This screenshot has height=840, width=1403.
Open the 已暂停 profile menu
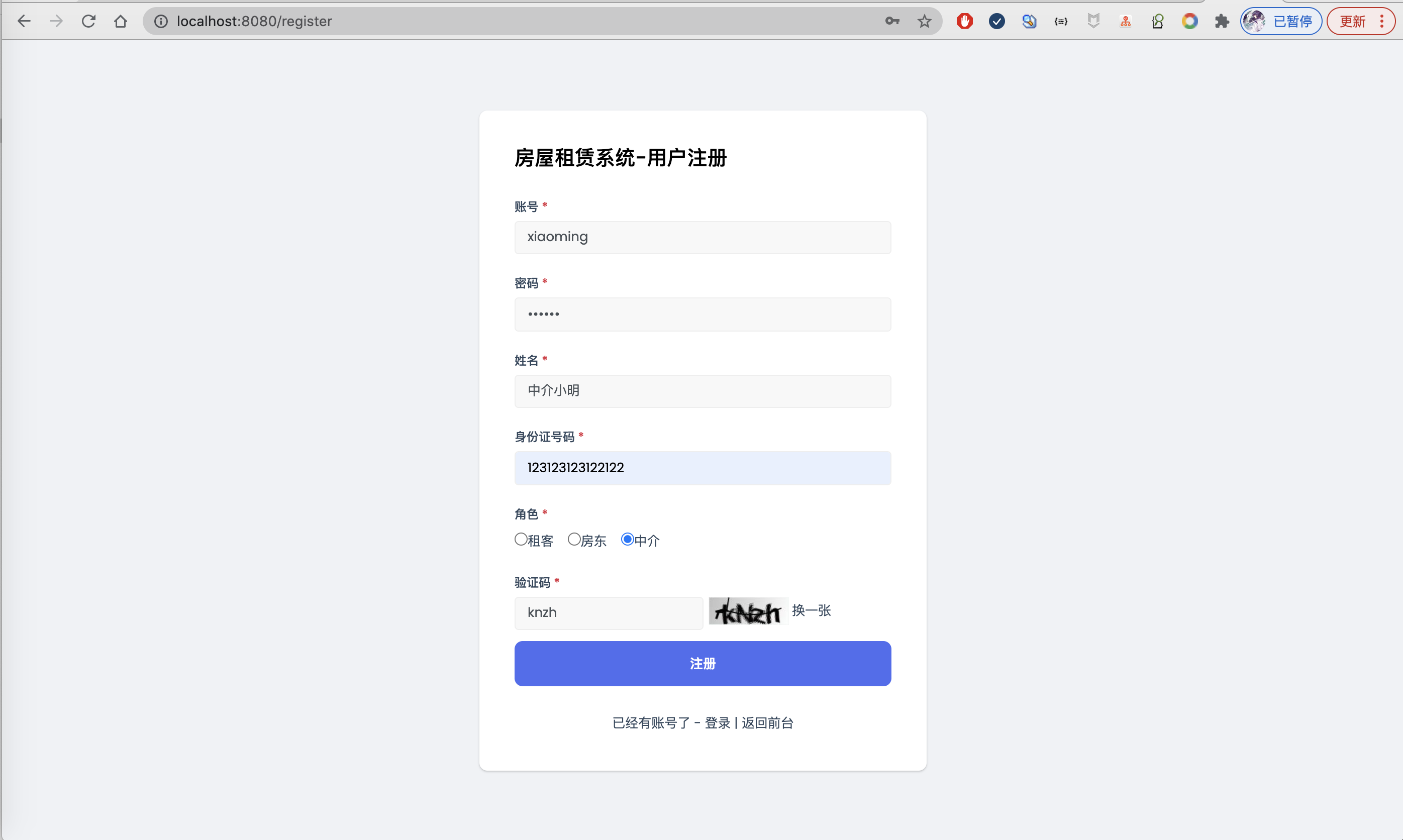[x=1280, y=22]
